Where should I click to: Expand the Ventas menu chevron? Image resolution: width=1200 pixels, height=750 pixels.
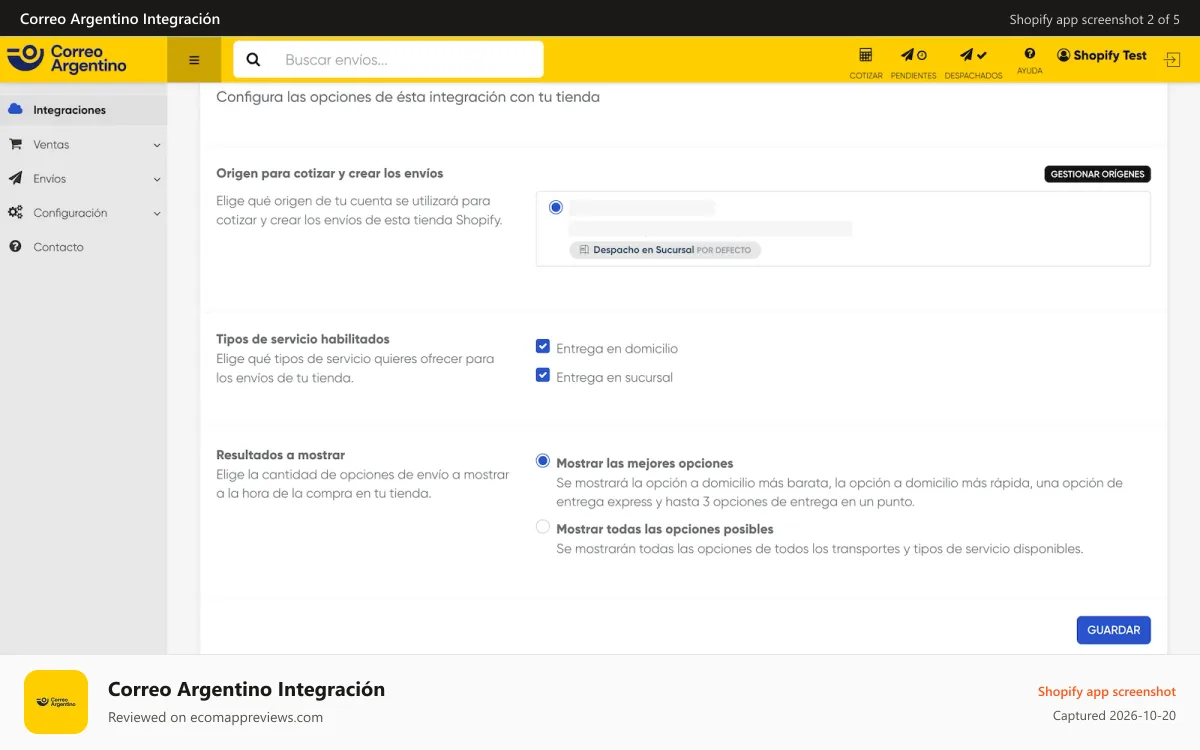(x=157, y=145)
